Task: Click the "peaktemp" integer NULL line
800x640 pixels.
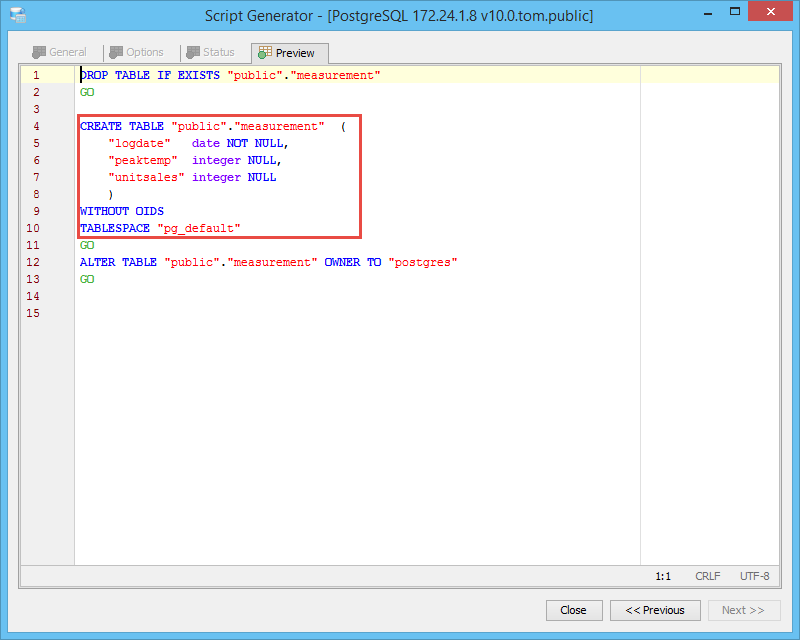Action: point(195,160)
